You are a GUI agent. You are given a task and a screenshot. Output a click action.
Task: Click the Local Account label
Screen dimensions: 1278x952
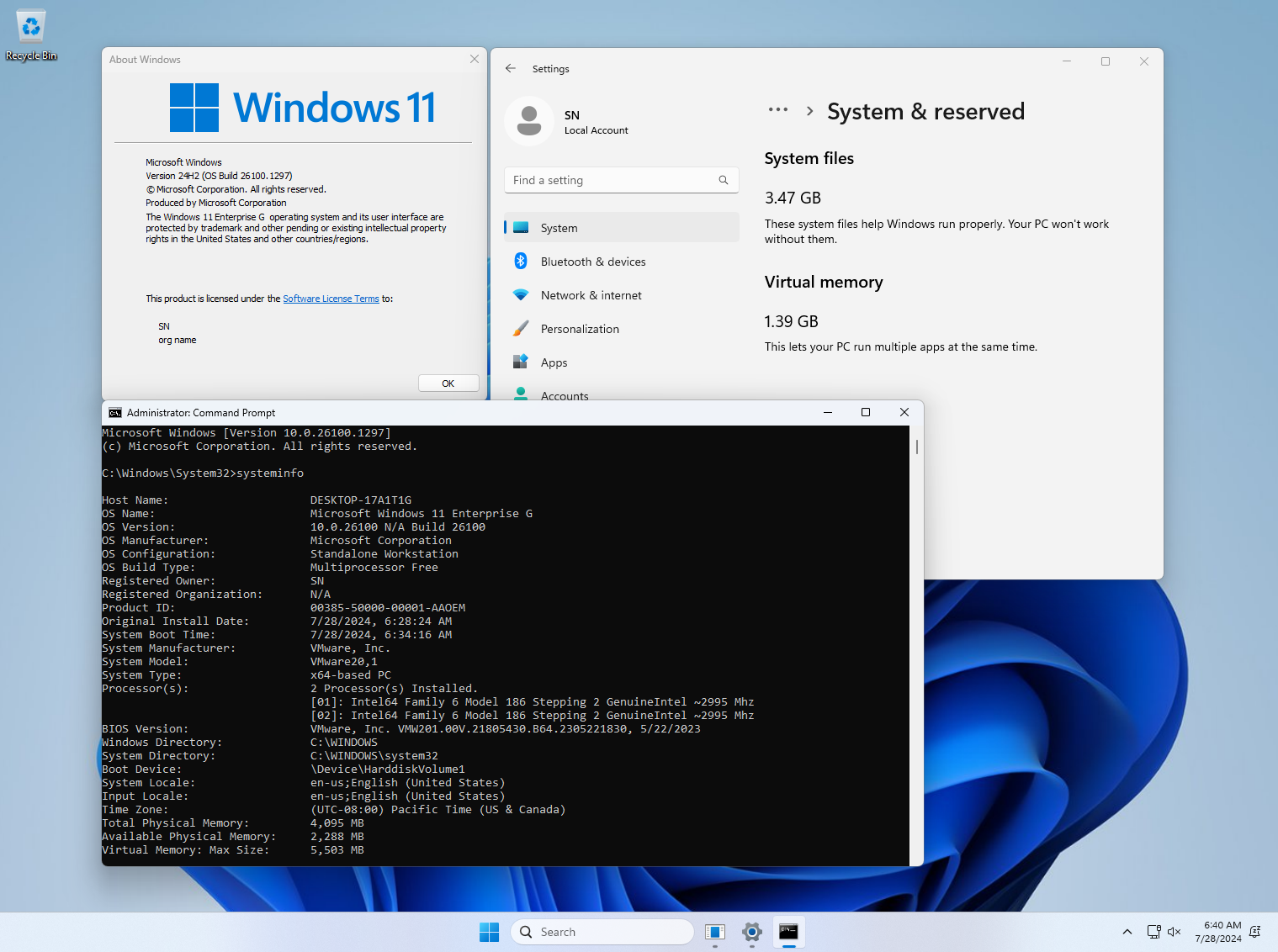point(597,130)
